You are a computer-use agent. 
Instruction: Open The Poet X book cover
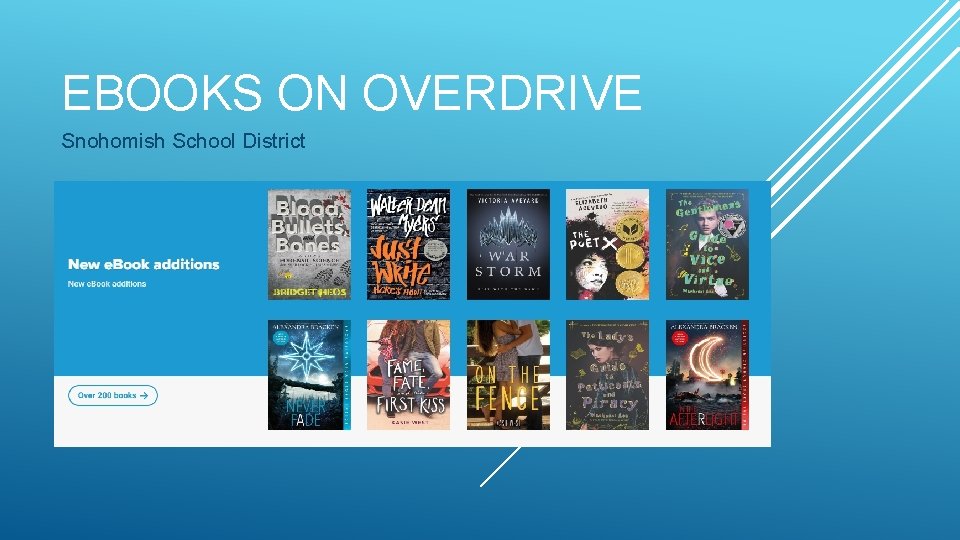[607, 244]
